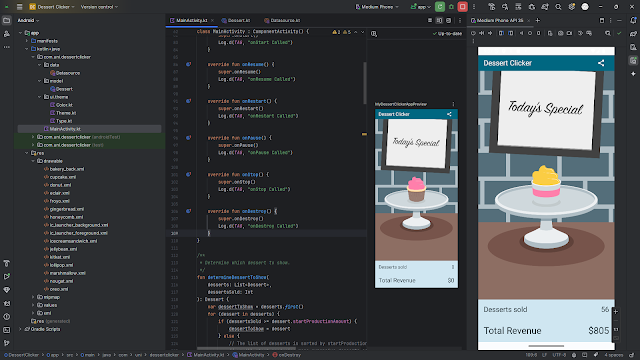Click the onDestroy breadcrumb in bottom bar
The height and width of the screenshot is (360, 640).
point(287,355)
